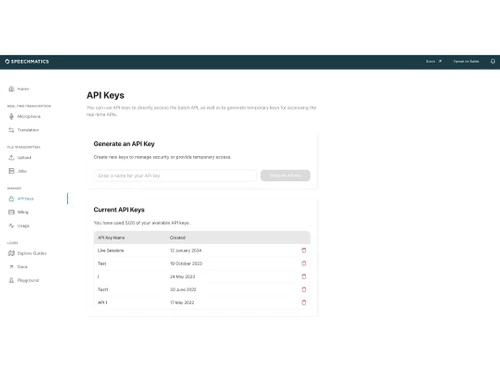Click the Generate API Key button
The image size is (500, 375).
coord(285,176)
